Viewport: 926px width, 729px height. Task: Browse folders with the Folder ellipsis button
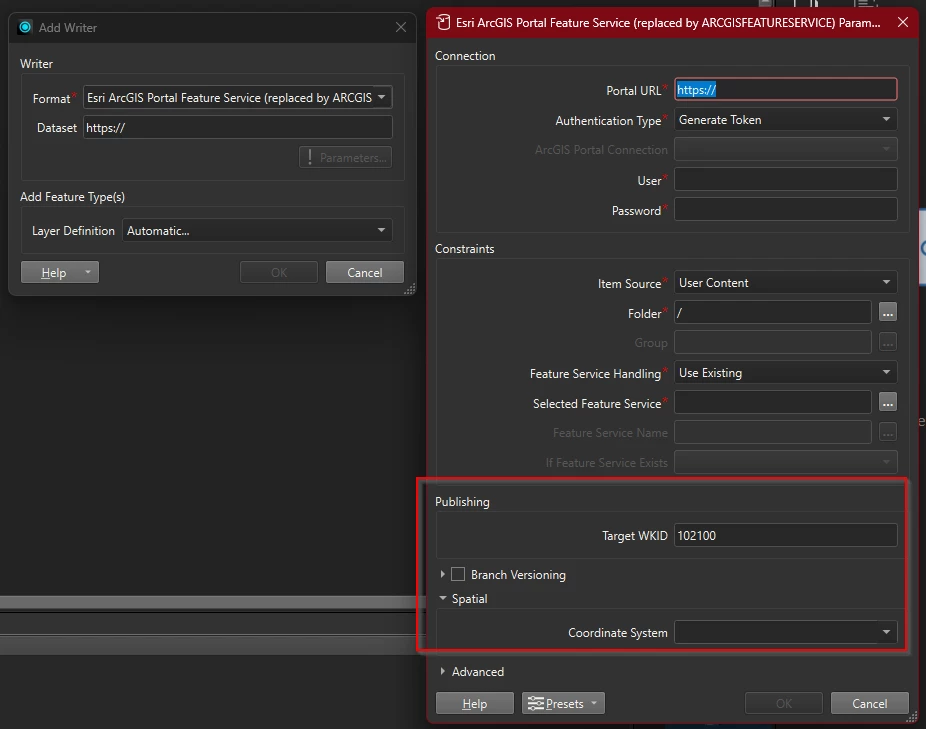(x=888, y=313)
